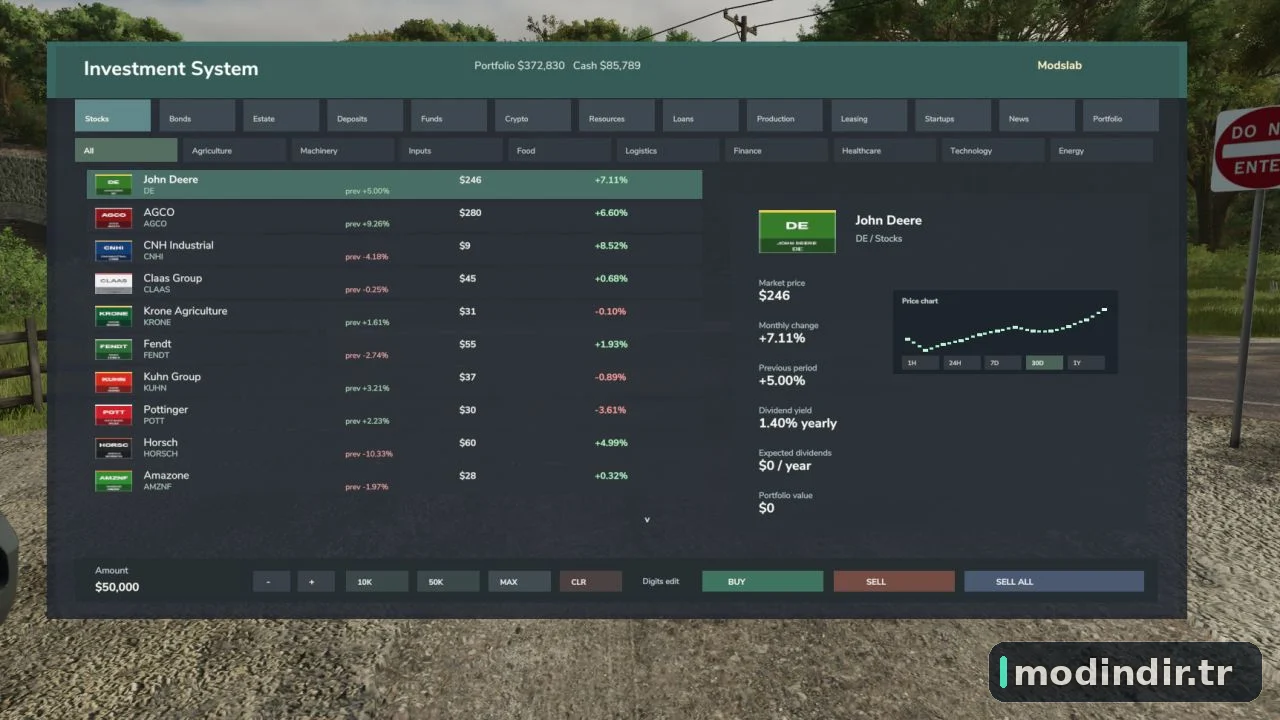Click the green BUY button

click(762, 582)
